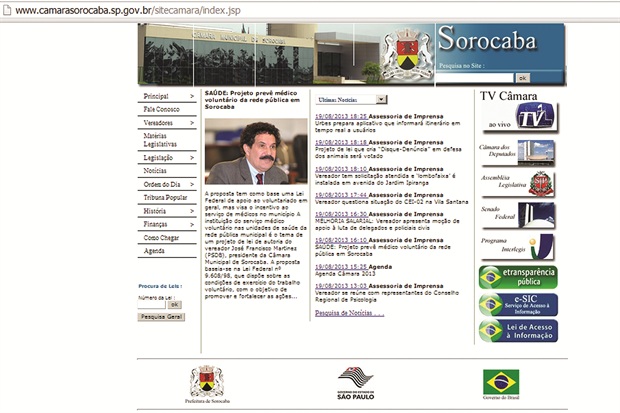
Task: Open Programa Interlegis banner
Action: tap(517, 247)
